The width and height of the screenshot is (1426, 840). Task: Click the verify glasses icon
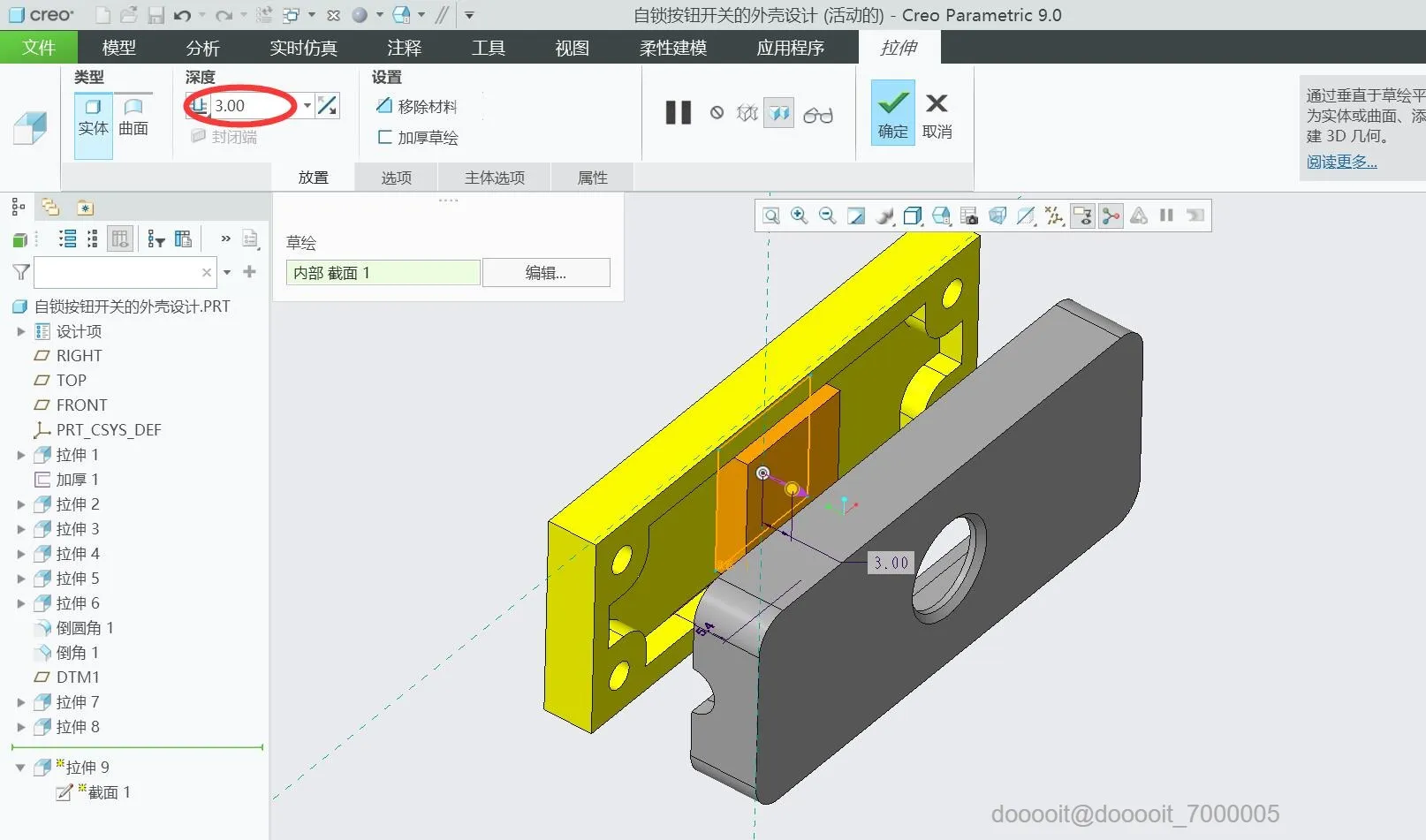(x=818, y=115)
